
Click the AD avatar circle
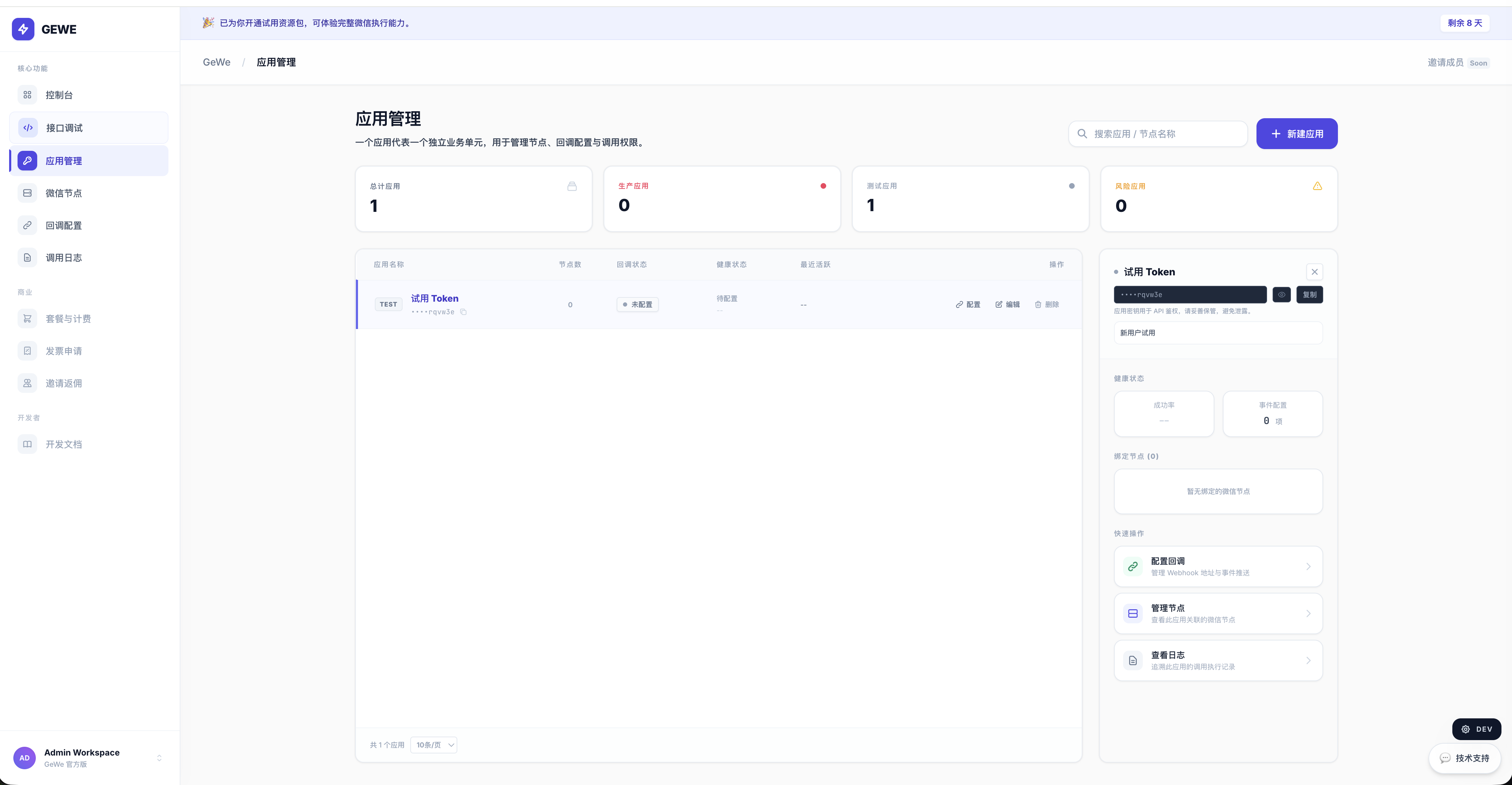pos(25,758)
